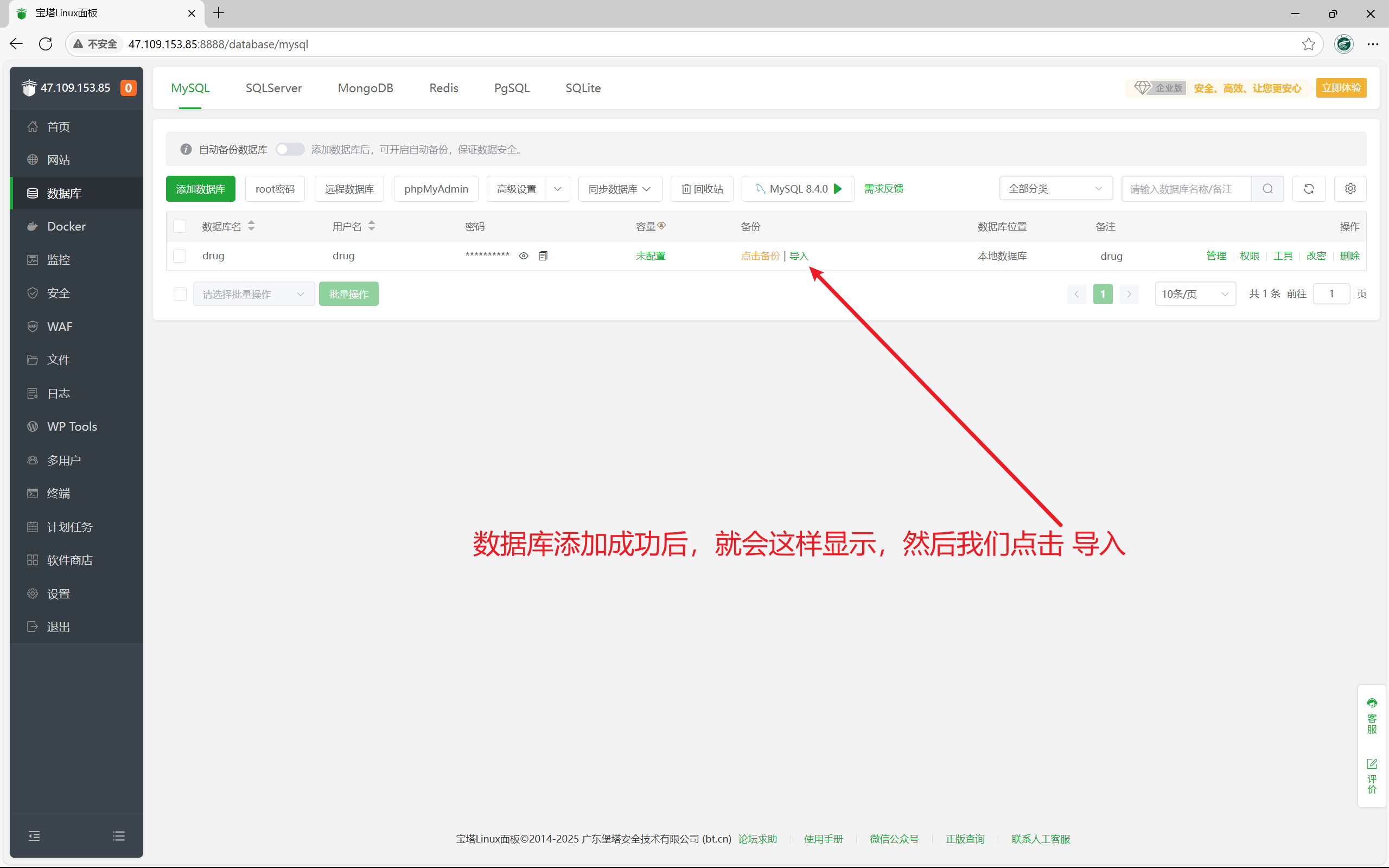
Task: Click the search magnifier icon
Action: tap(1267, 189)
